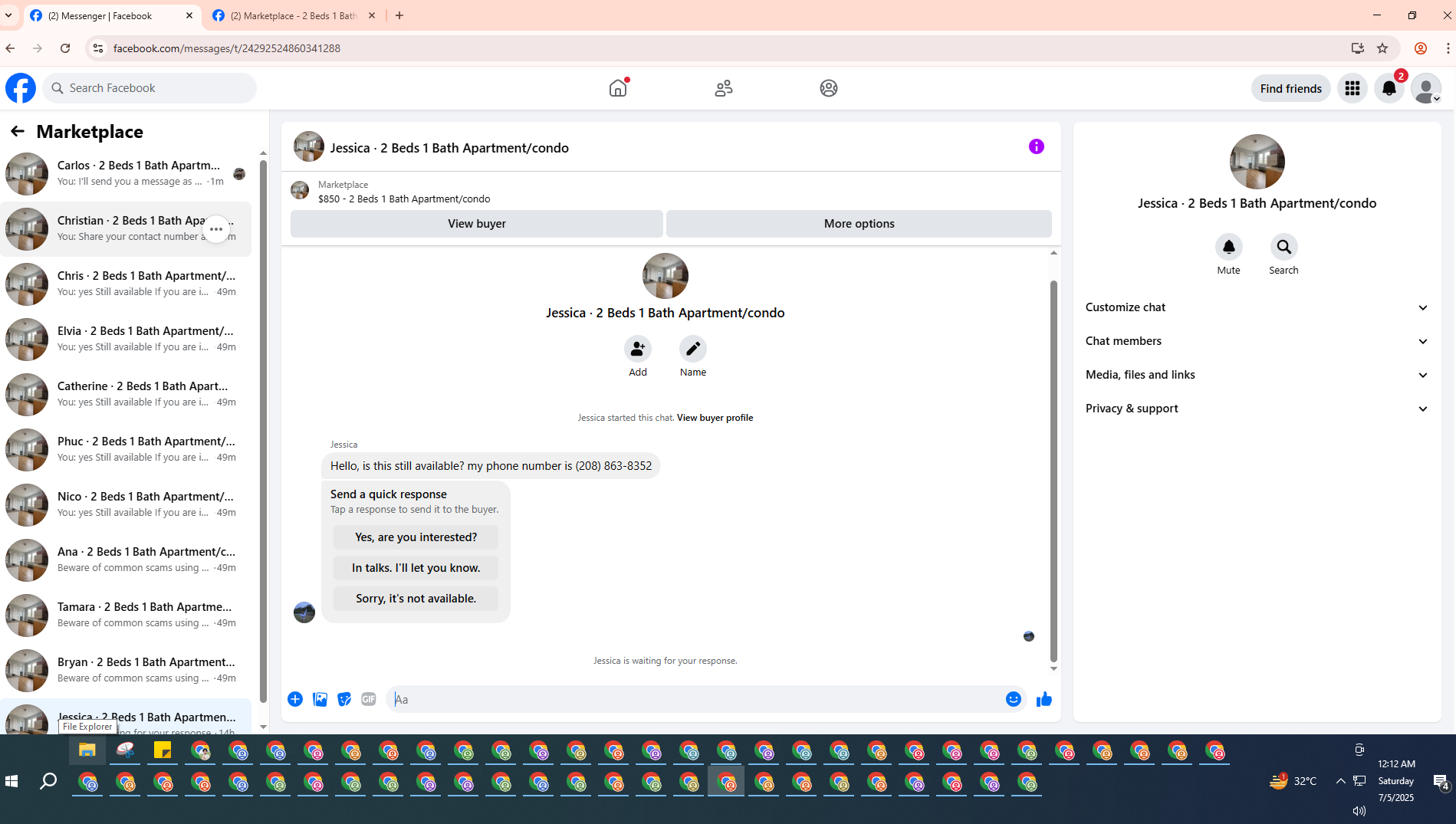
Task: Open a new browser tab
Action: (399, 15)
